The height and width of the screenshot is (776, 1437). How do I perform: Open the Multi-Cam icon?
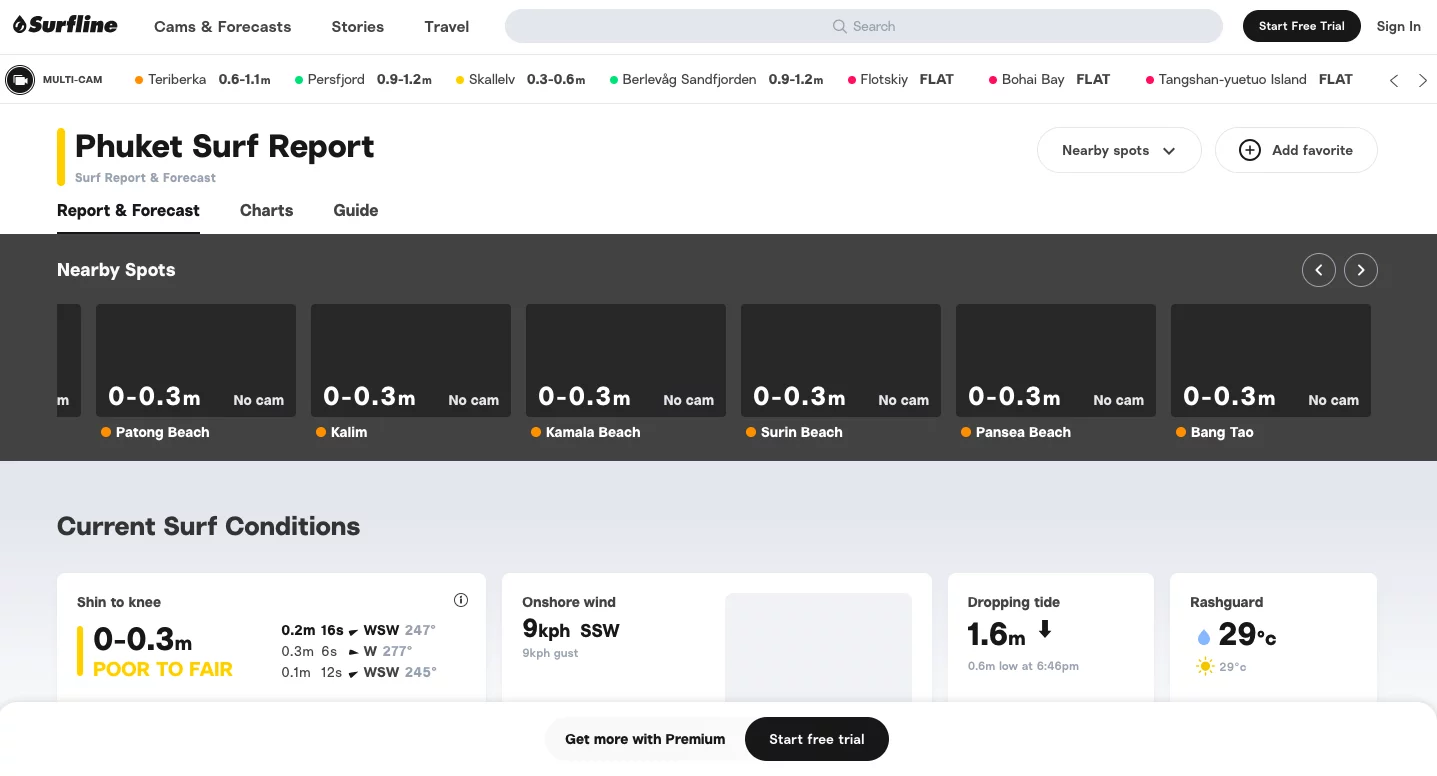click(20, 79)
